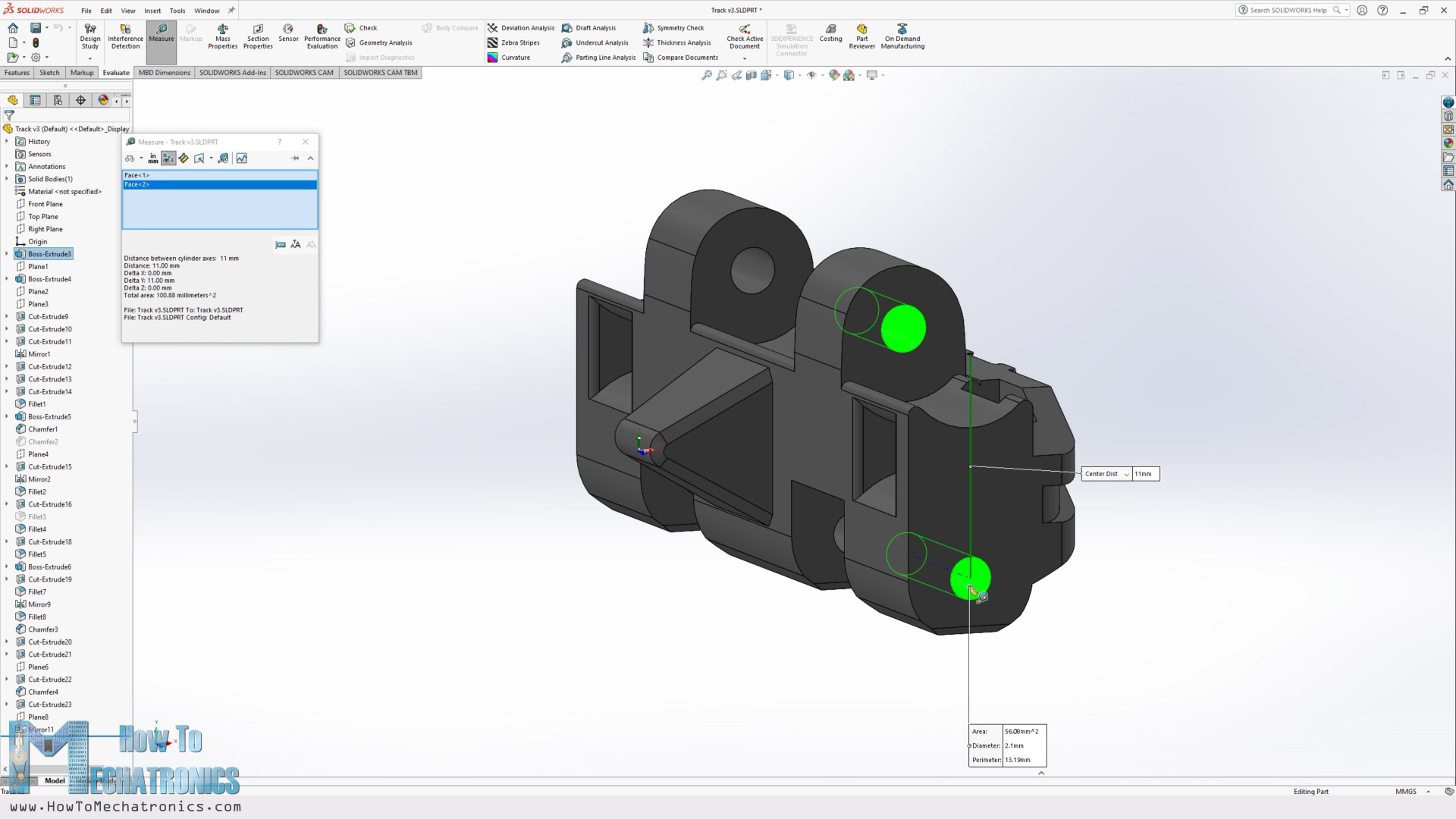Select Face<1> in the Measure selection list
The height and width of the screenshot is (819, 1456).
[136, 175]
